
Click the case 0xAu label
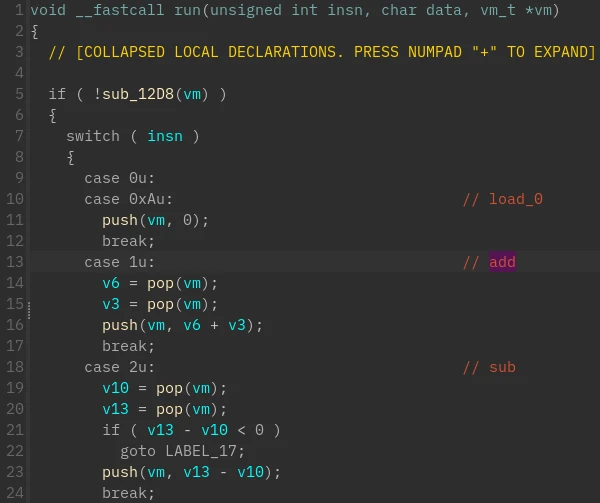pyautogui.click(x=129, y=199)
